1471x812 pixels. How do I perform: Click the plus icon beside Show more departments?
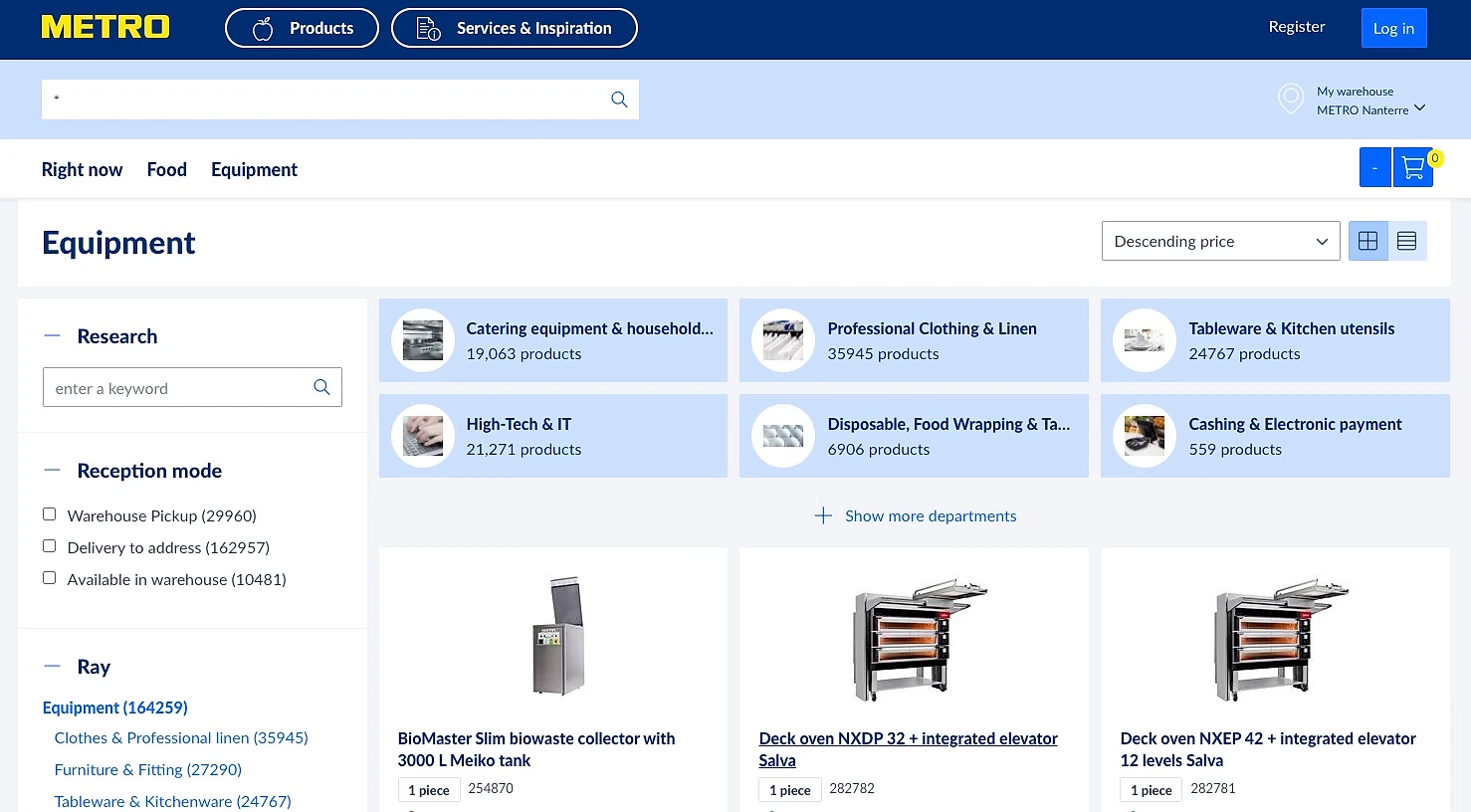click(x=823, y=515)
